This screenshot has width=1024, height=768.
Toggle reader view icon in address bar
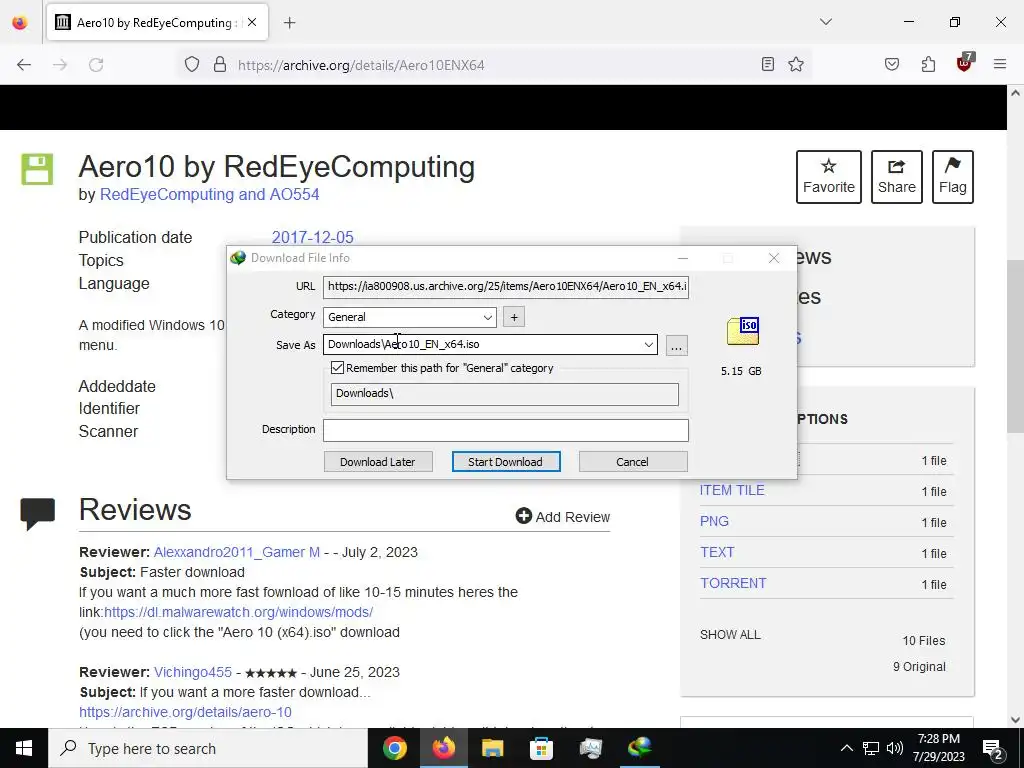coord(768,64)
